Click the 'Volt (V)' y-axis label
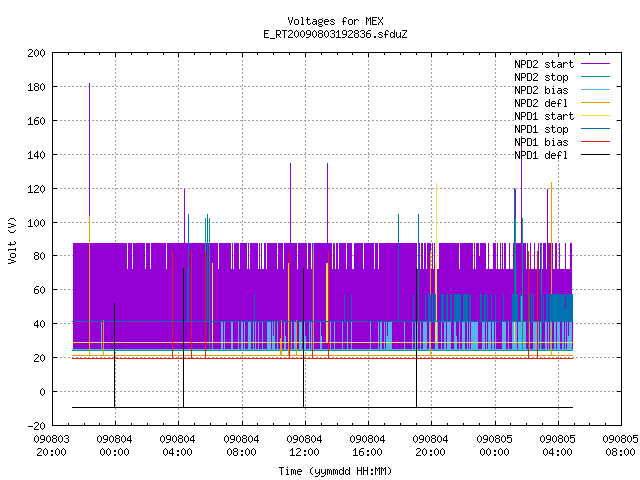 [12, 240]
